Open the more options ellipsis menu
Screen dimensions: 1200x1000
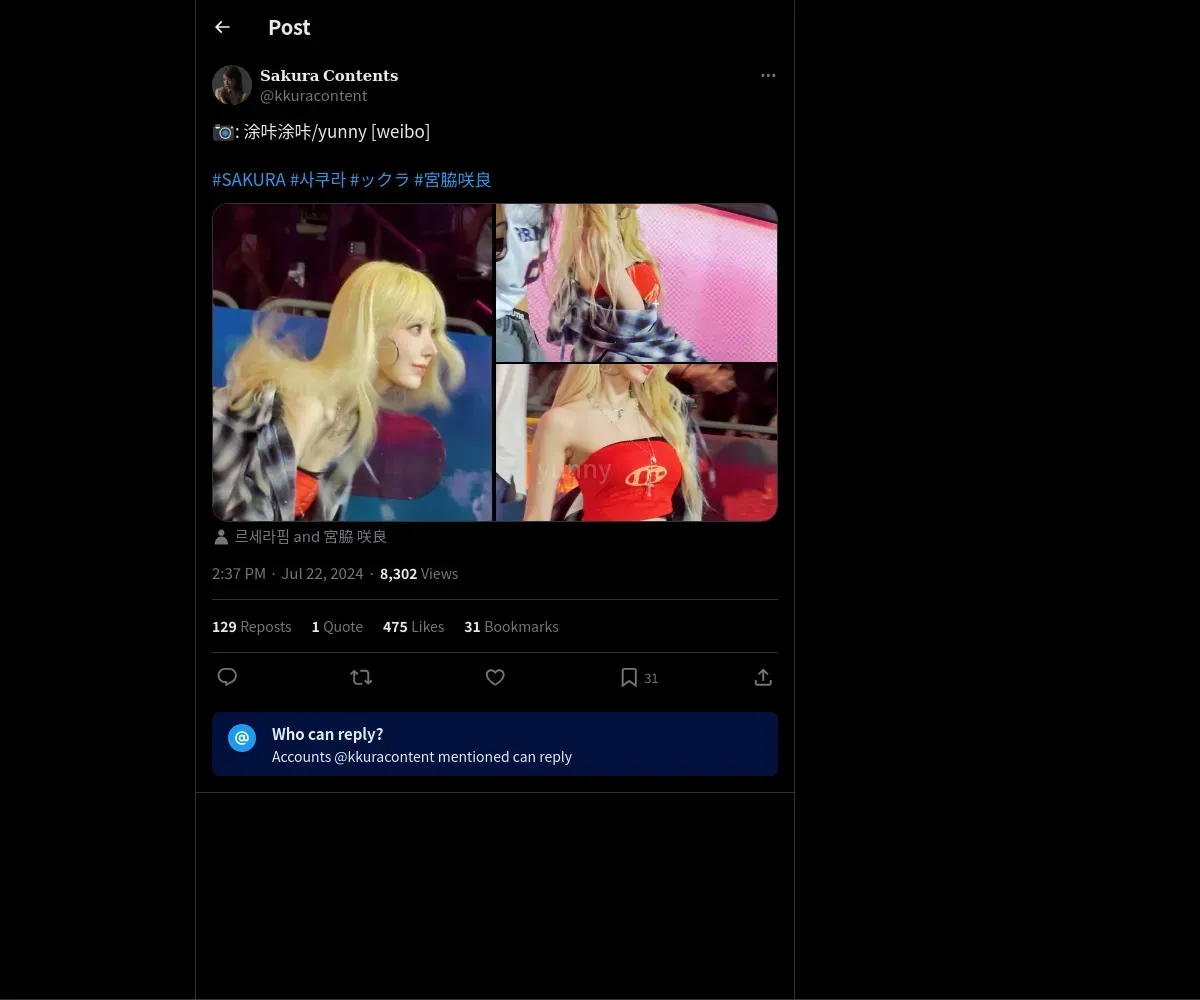768,75
